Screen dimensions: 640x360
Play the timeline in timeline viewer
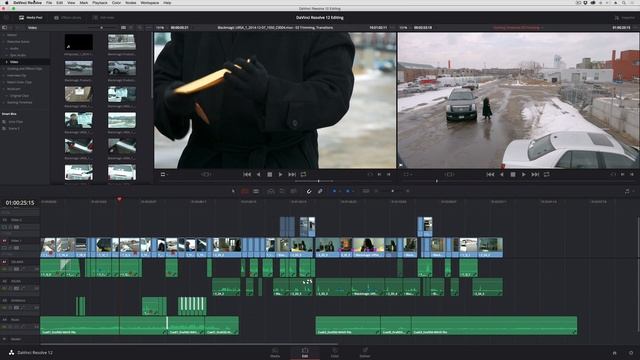[x=524, y=174]
